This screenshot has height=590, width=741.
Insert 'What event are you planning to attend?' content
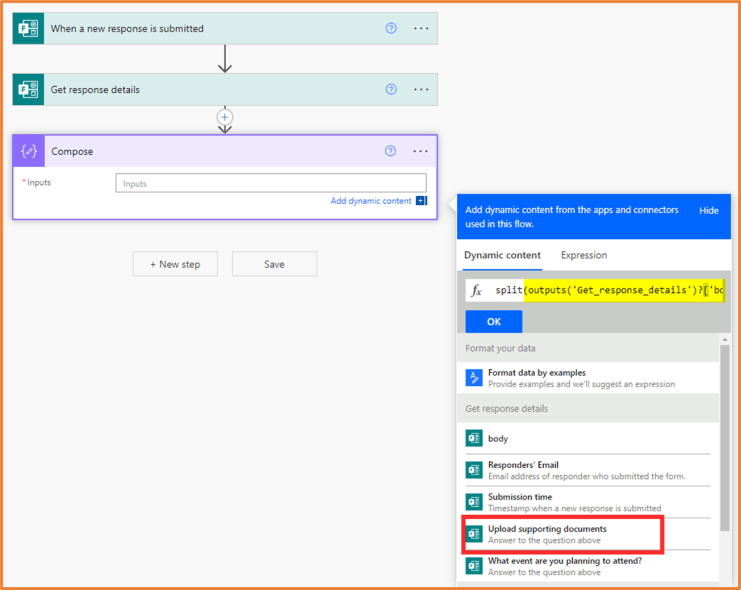click(x=588, y=566)
